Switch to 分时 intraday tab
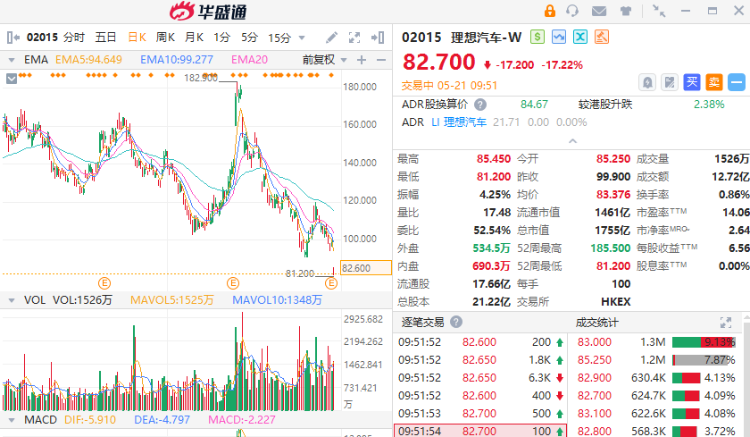750x437 pixels. (74, 37)
